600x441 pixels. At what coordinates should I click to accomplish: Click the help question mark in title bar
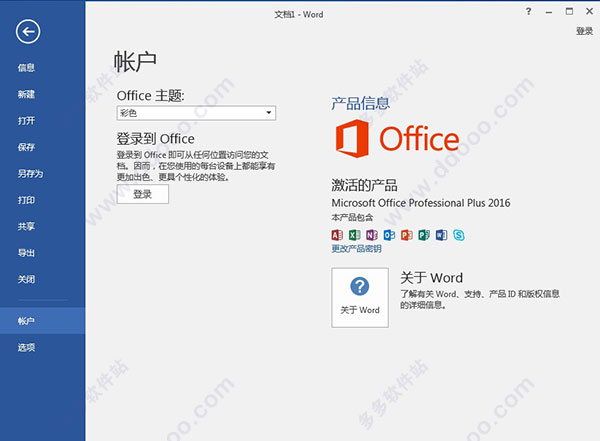coord(528,11)
